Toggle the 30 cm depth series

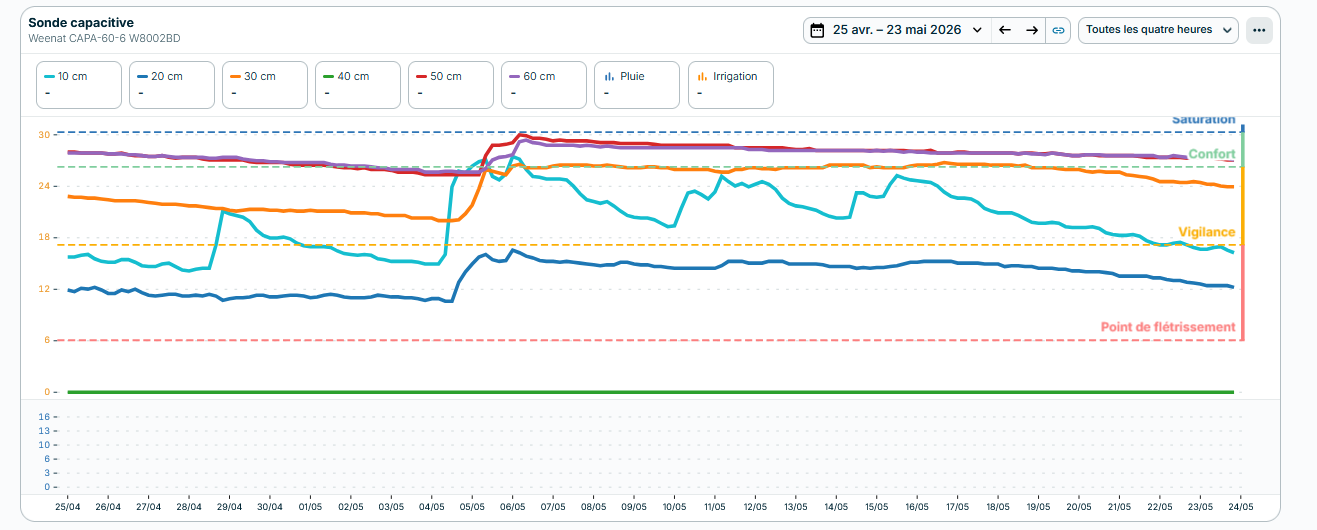coord(265,85)
